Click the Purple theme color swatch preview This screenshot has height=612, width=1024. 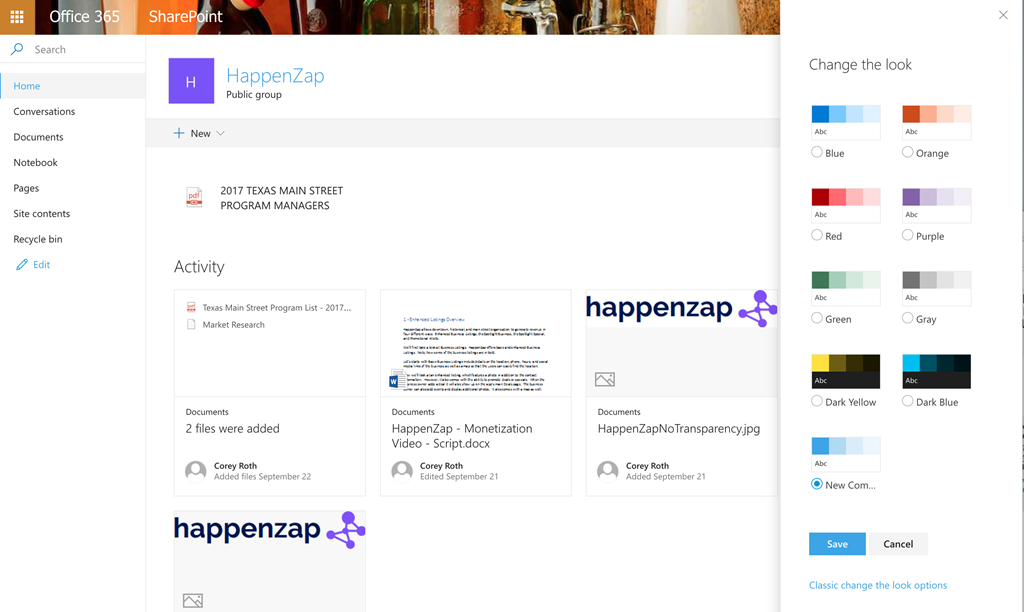(936, 206)
